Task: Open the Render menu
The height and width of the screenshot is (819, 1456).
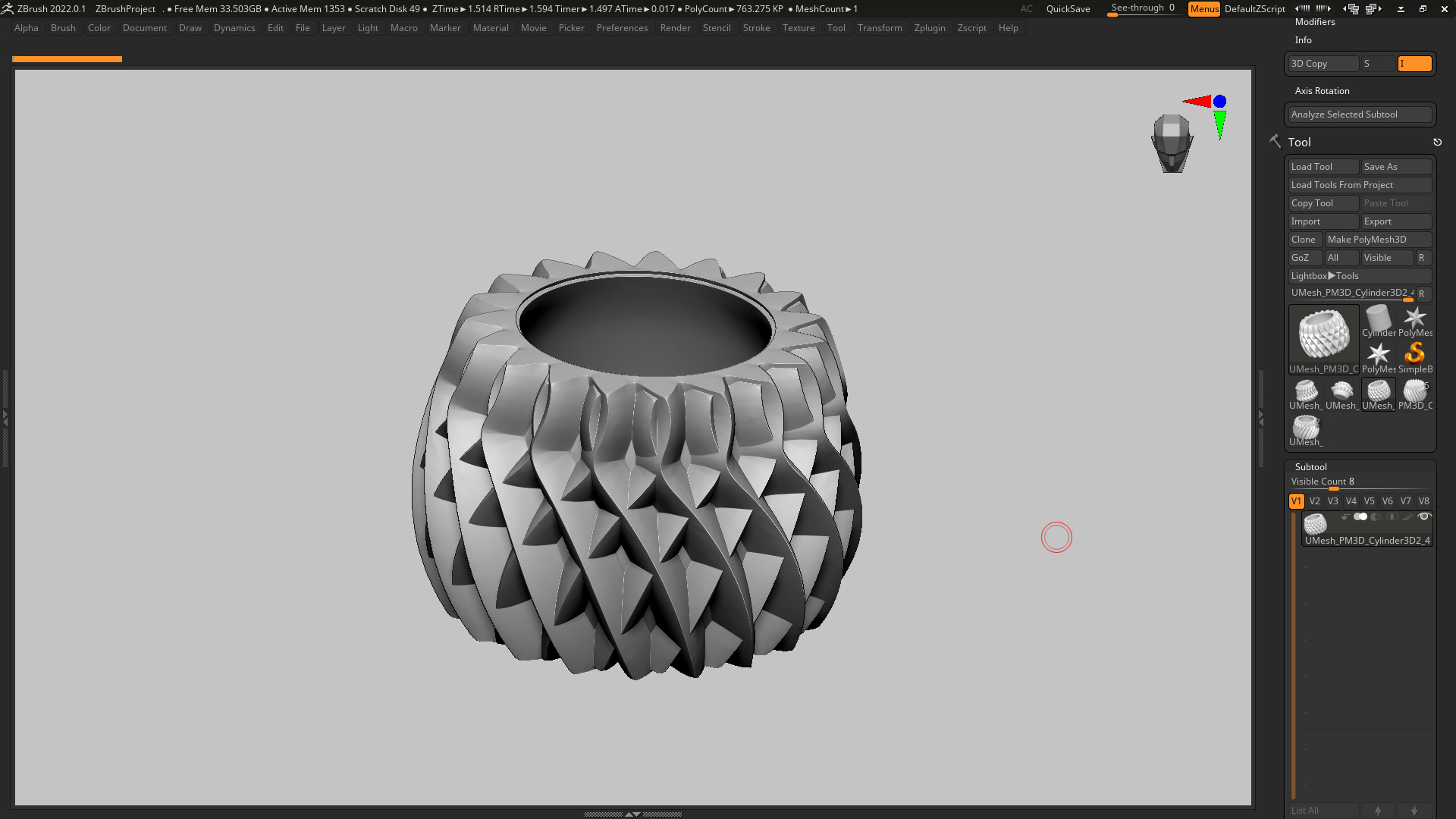Action: (675, 28)
